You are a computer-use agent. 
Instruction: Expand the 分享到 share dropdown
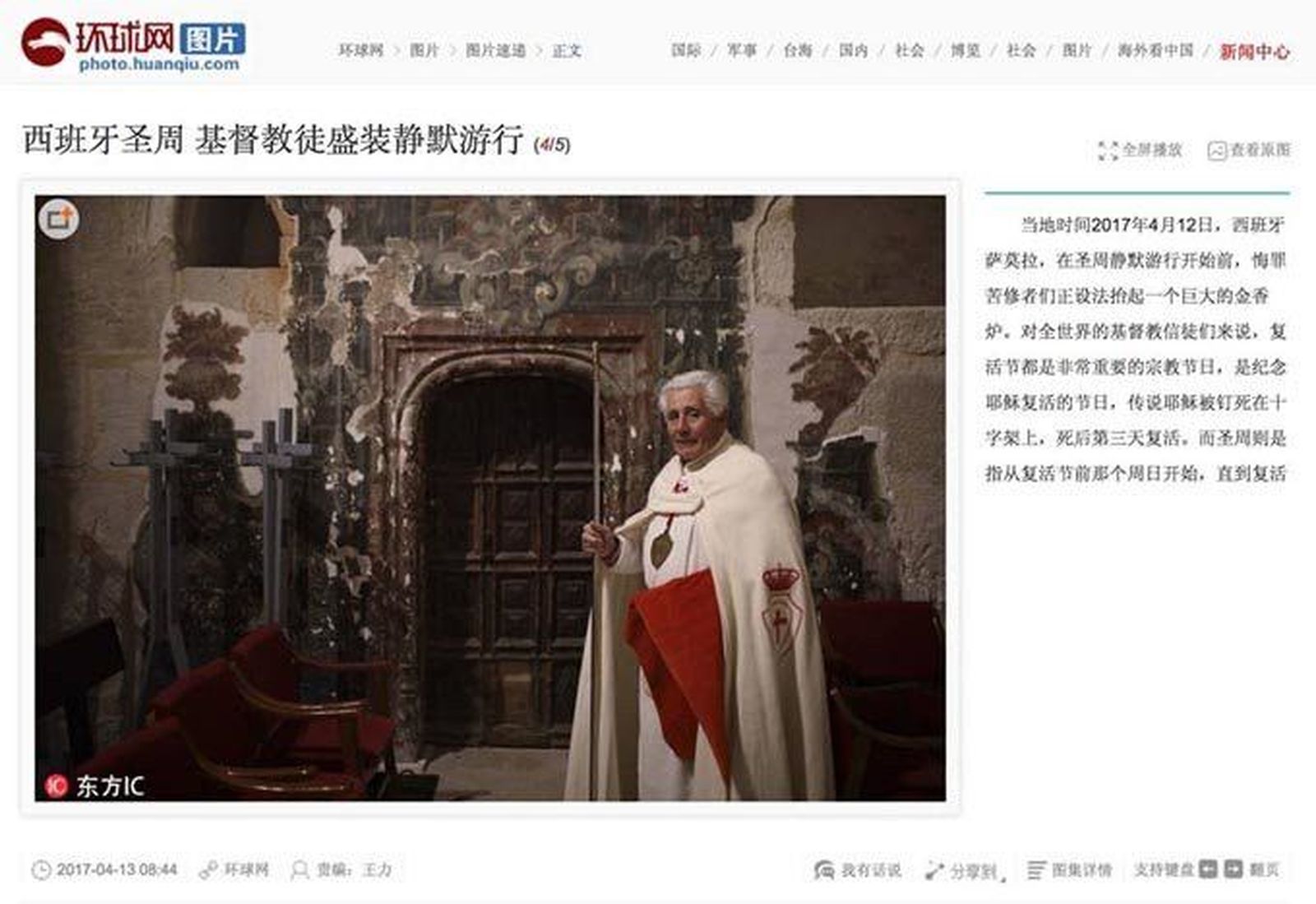click(966, 871)
